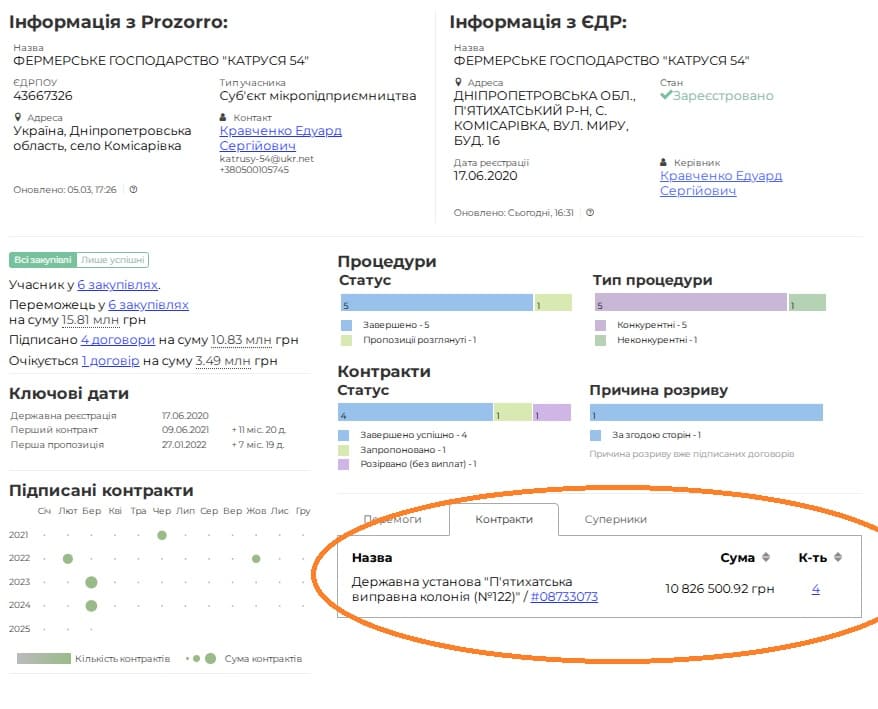The height and width of the screenshot is (709, 878).
Task: Click help icon beside ЄДР update time 16:31
Action: coord(590,212)
